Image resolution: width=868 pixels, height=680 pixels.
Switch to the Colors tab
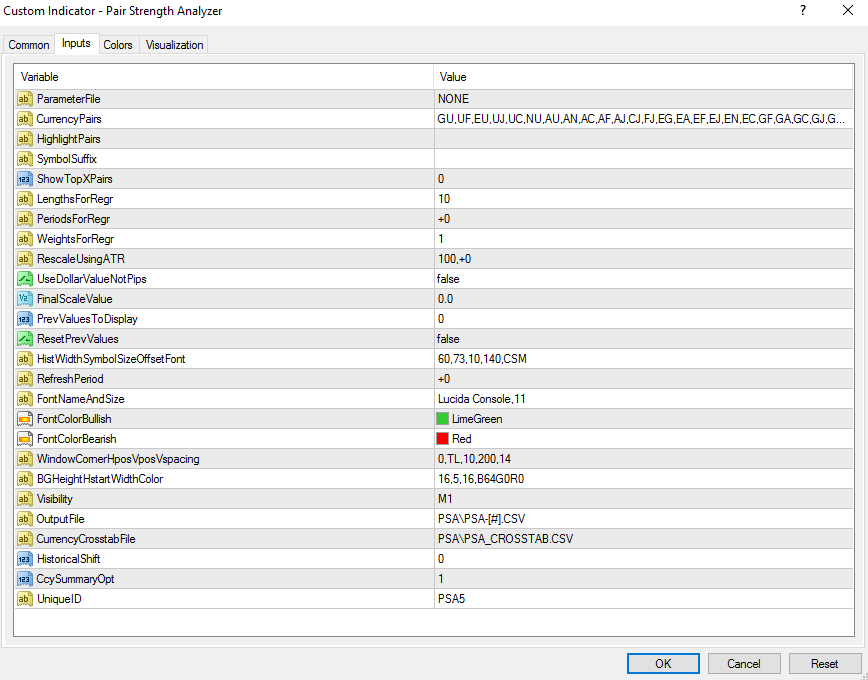click(118, 45)
